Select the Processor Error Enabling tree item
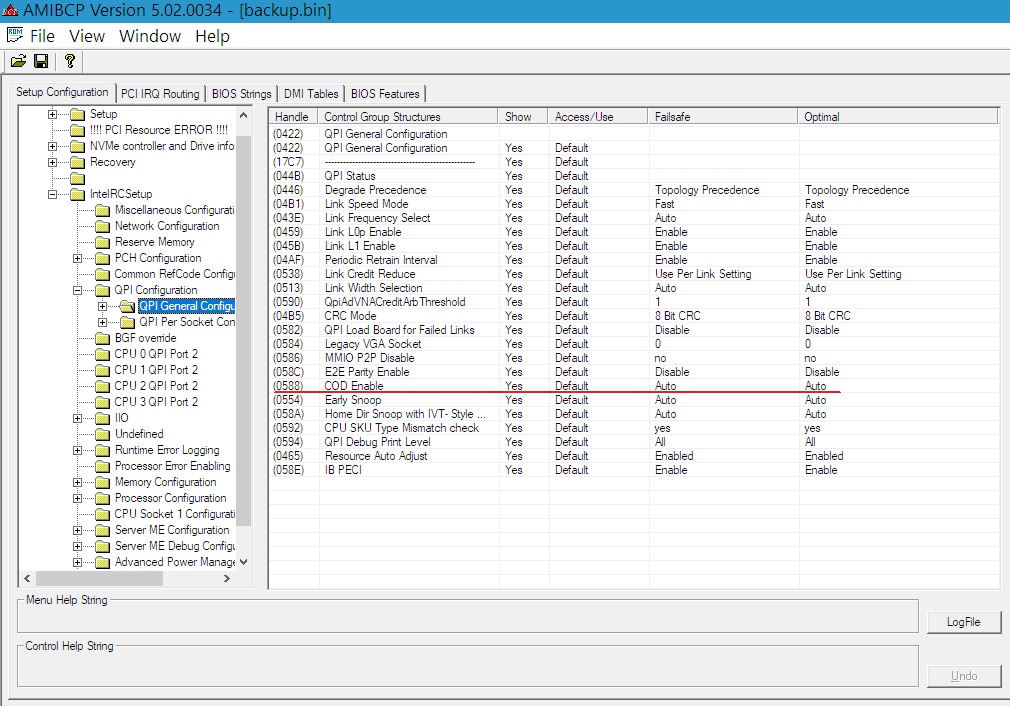1010x706 pixels. (x=173, y=466)
